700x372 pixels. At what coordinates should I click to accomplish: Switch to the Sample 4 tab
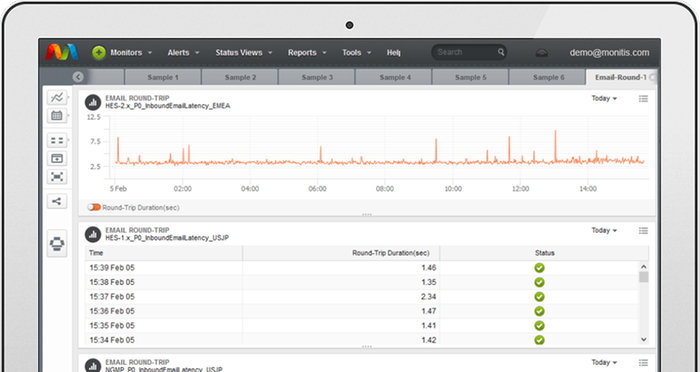[x=394, y=77]
